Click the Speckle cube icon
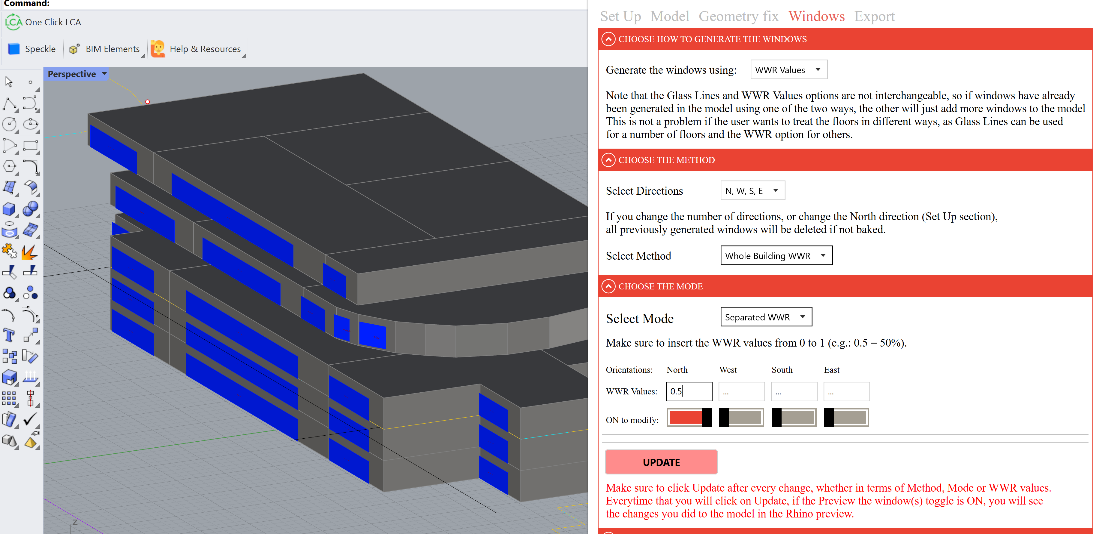The image size is (1099, 534). click(14, 48)
